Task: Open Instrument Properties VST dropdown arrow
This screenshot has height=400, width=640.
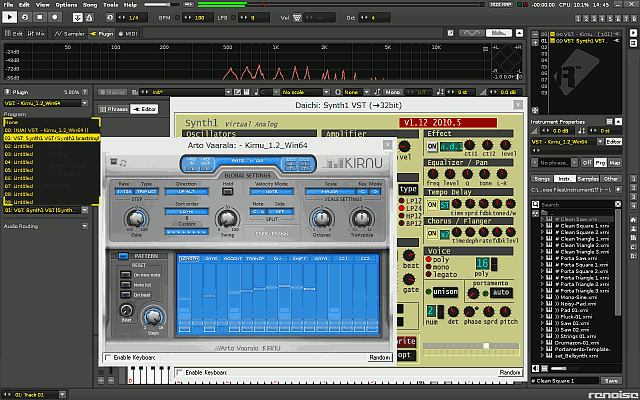Action: [x=600, y=142]
